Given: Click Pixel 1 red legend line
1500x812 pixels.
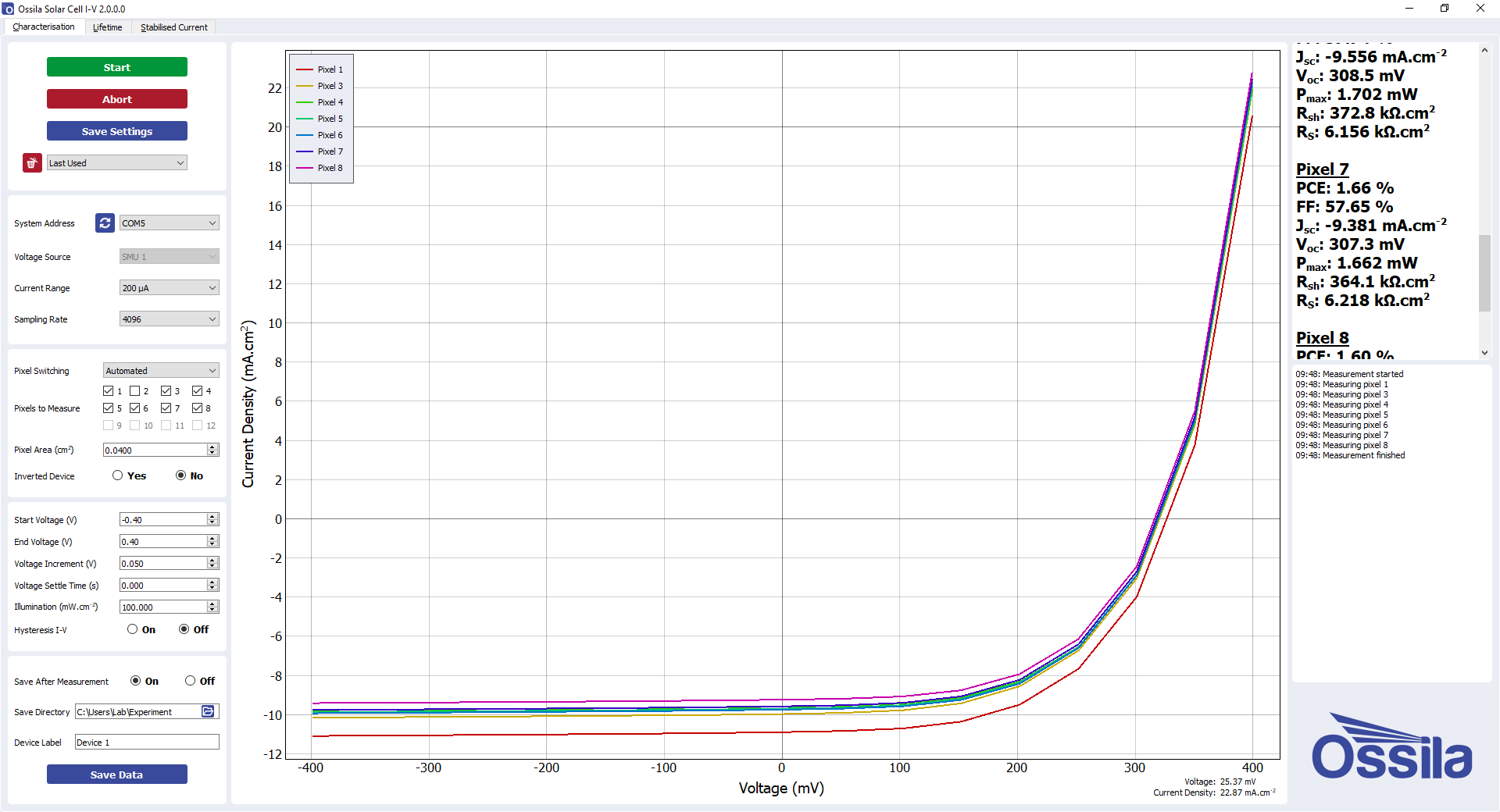Looking at the screenshot, I should (x=305, y=69).
